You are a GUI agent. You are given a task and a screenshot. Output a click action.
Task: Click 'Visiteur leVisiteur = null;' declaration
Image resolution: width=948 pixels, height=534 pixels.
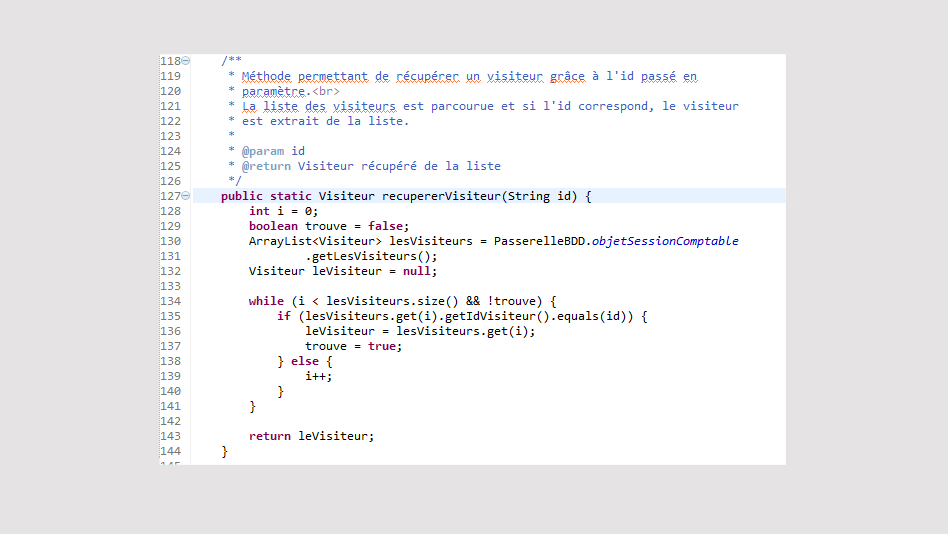tap(343, 272)
